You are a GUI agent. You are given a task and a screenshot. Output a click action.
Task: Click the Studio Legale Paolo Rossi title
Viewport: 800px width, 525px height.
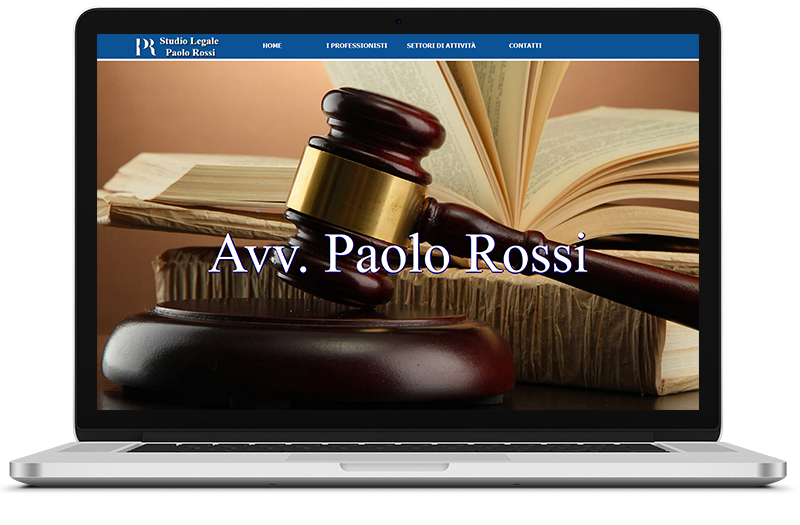click(189, 46)
